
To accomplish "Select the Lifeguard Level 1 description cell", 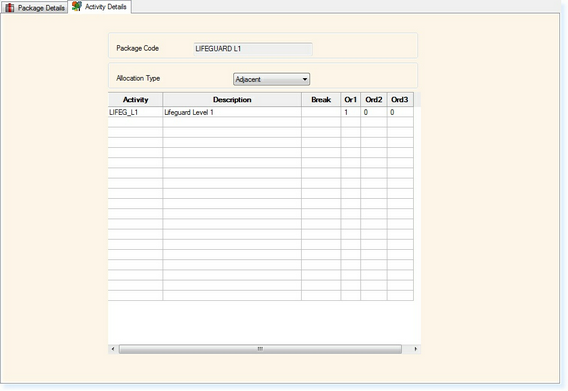I will pyautogui.click(x=232, y=112).
